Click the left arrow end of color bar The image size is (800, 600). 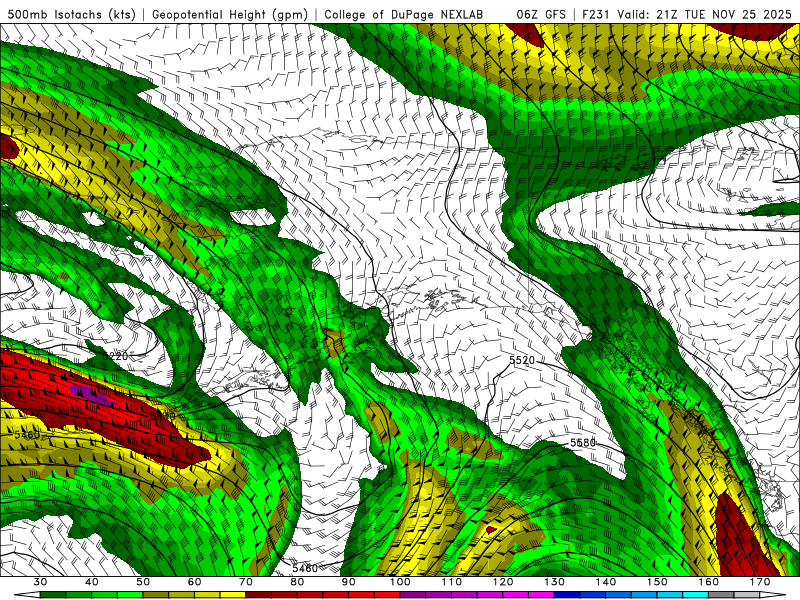[27, 595]
